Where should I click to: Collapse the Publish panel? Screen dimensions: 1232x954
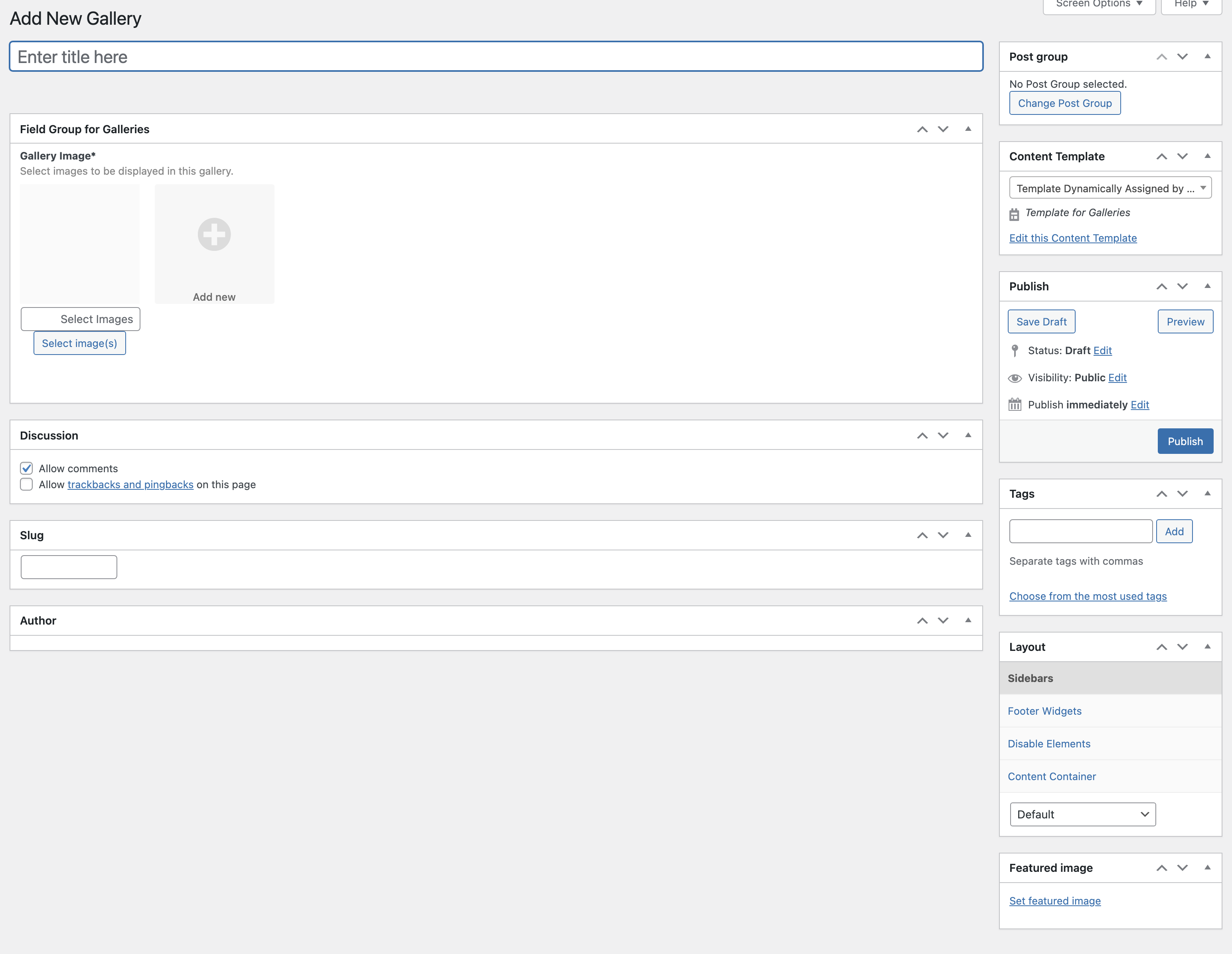click(x=1207, y=286)
